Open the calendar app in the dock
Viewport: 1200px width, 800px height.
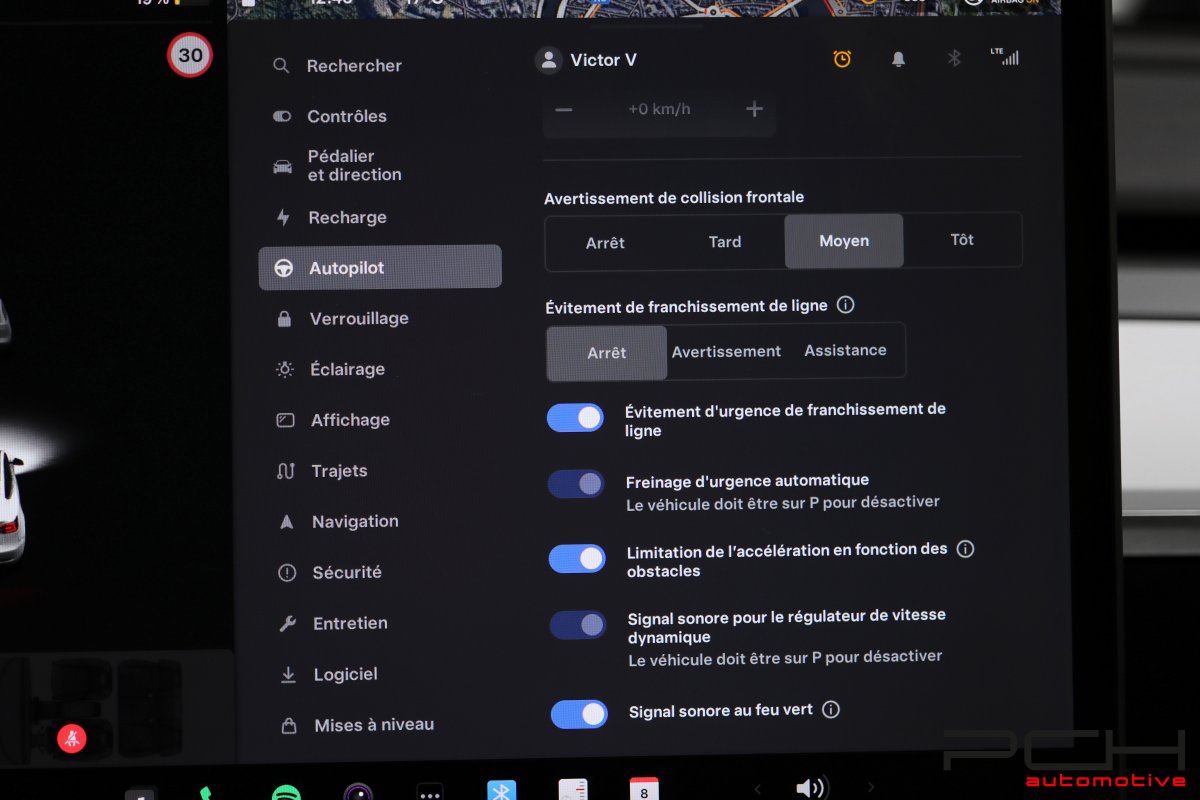click(644, 790)
